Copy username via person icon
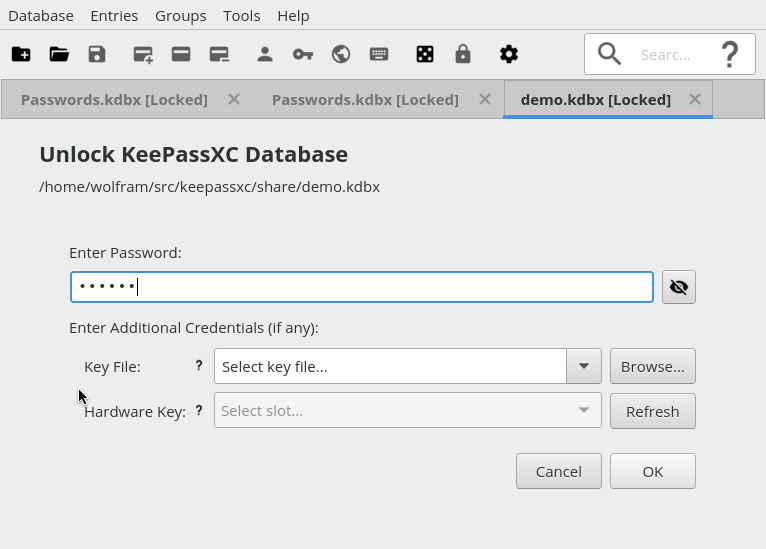766x549 pixels. tap(265, 54)
